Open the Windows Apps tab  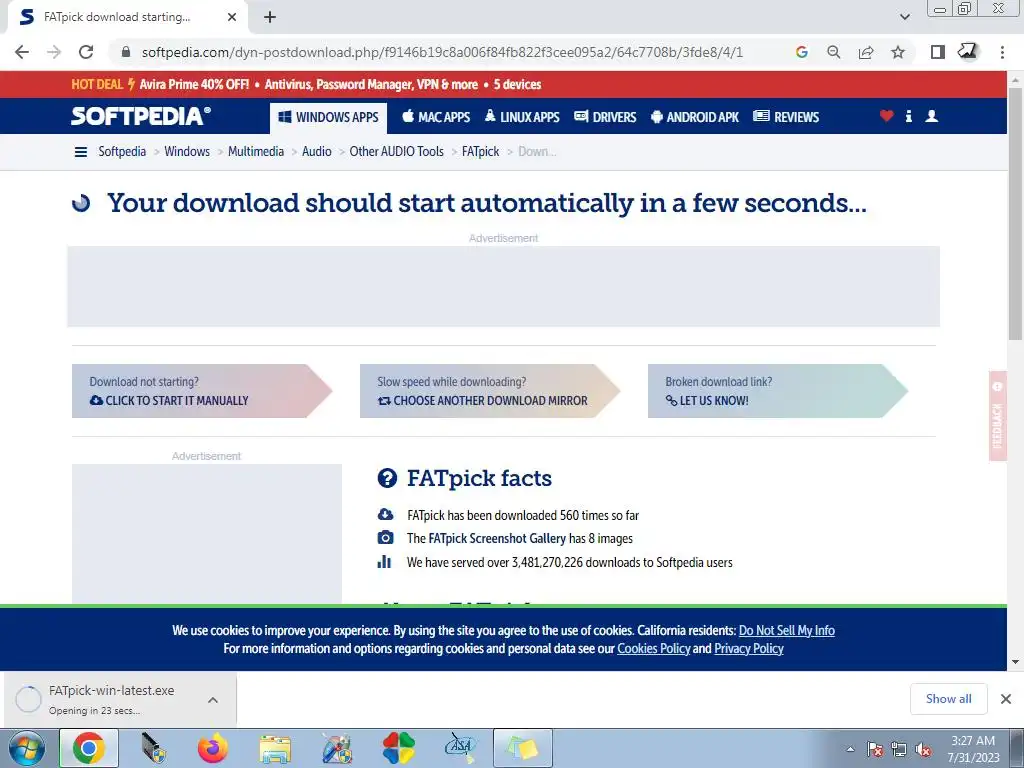(x=328, y=118)
